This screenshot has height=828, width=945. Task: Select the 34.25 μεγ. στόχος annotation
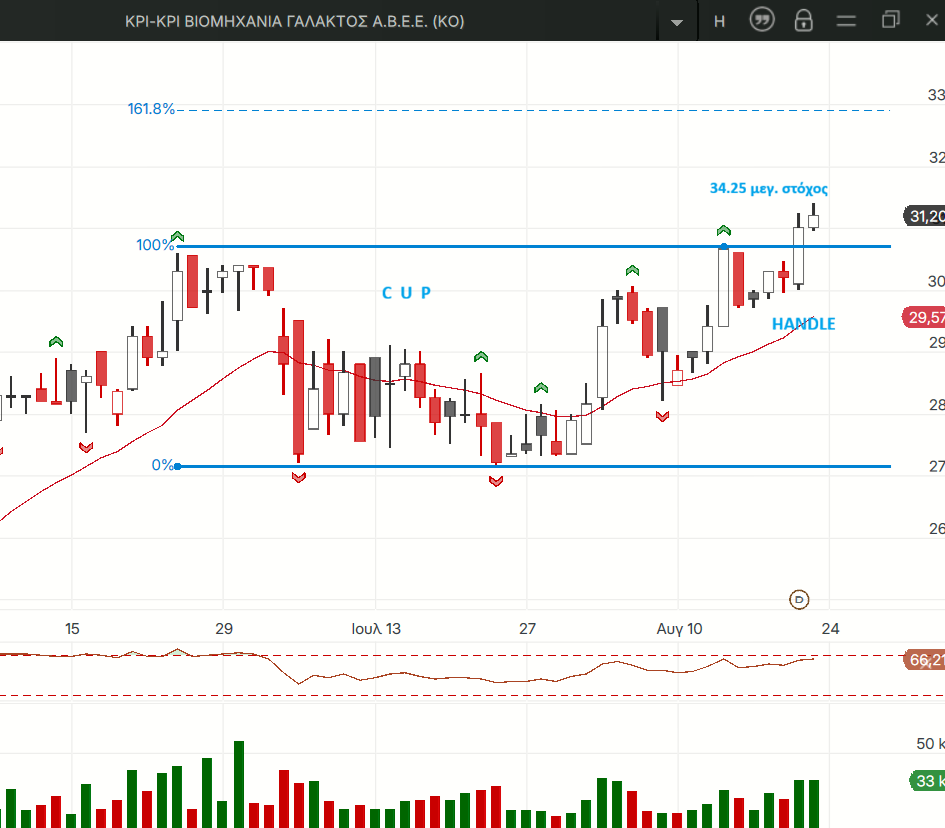tap(768, 189)
